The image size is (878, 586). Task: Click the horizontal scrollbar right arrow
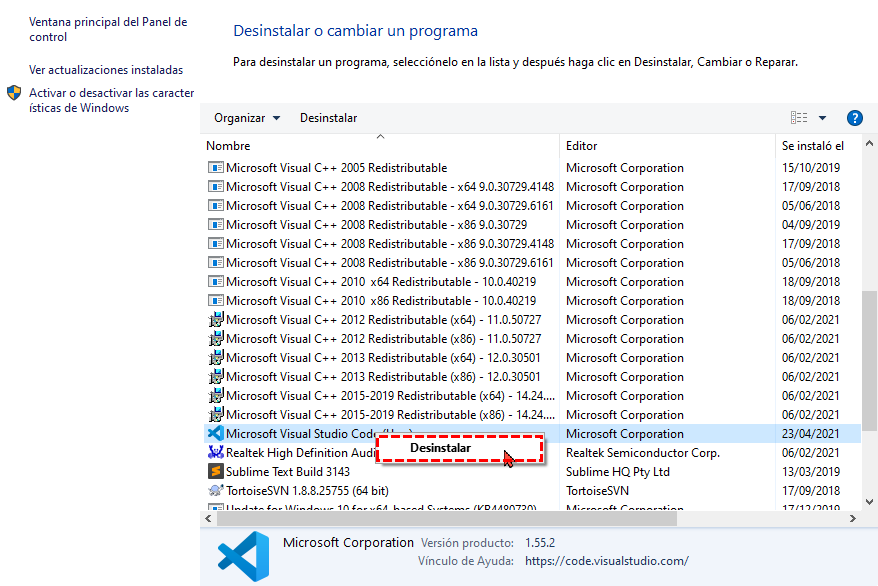(852, 519)
